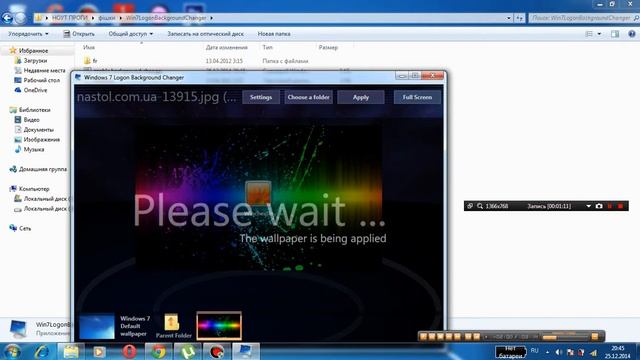Open Рабочий стол in navigation pane

[41, 80]
